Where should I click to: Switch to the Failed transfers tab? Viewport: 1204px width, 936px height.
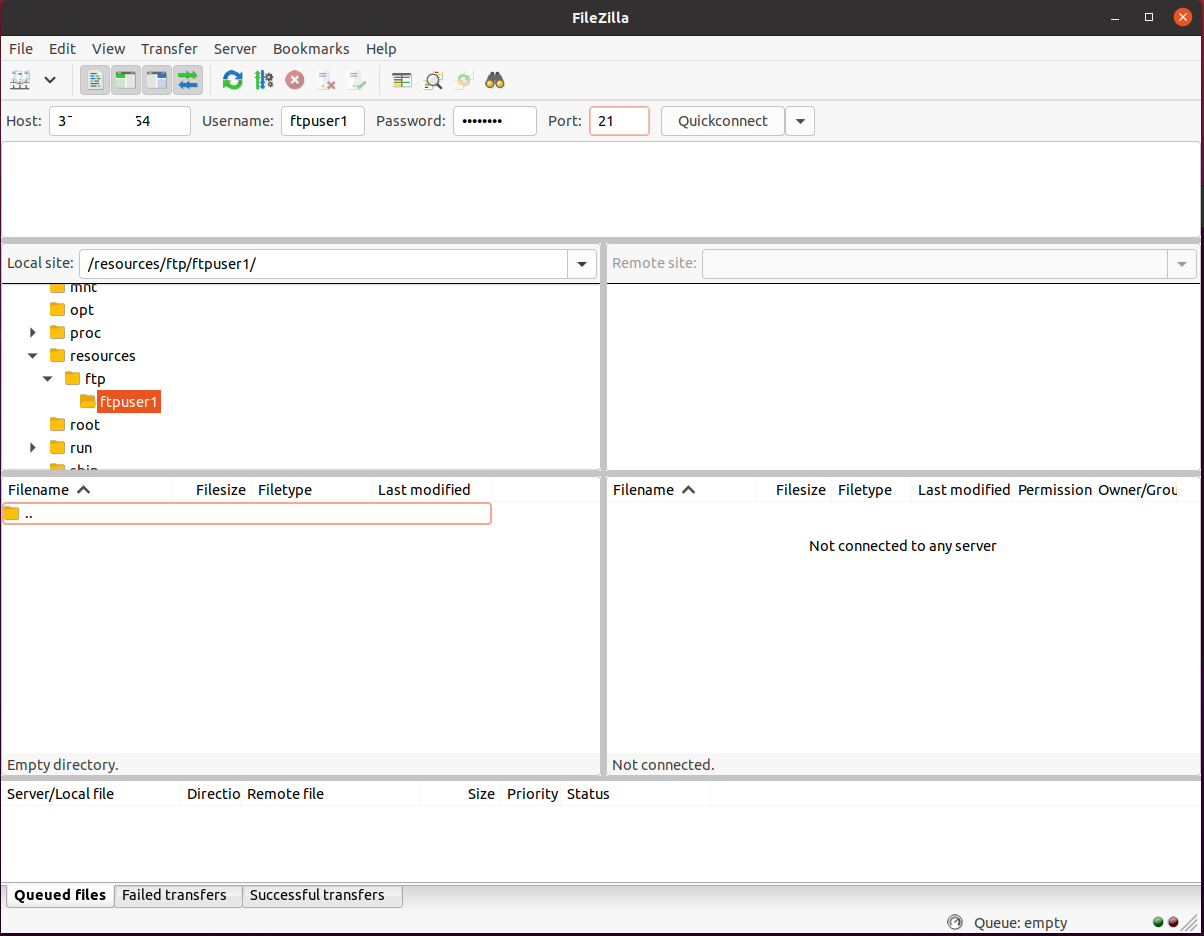(x=178, y=895)
